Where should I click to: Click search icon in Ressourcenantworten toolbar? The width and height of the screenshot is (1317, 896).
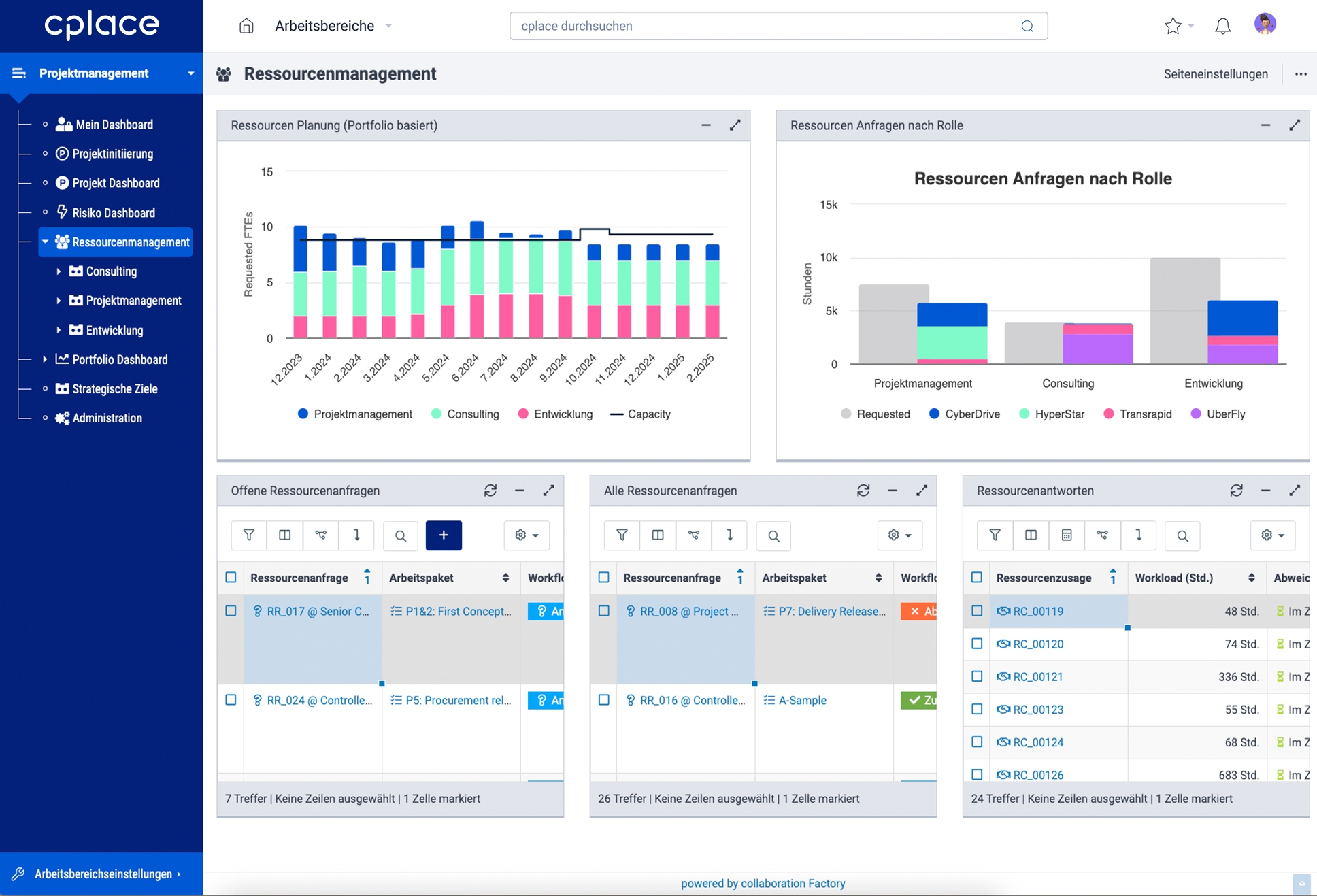tap(1182, 535)
